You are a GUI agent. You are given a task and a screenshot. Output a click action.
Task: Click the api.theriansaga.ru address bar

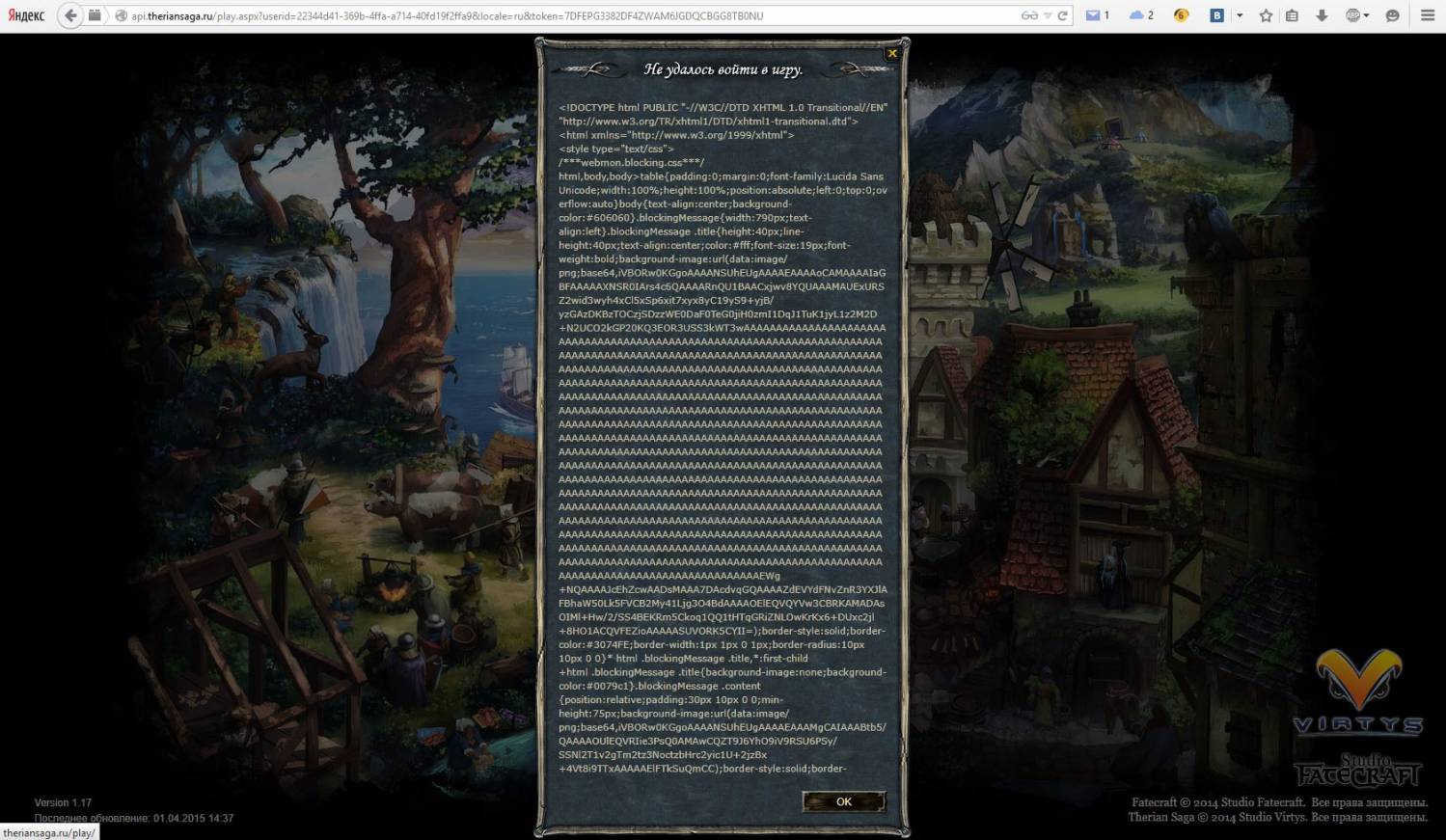click(x=569, y=16)
